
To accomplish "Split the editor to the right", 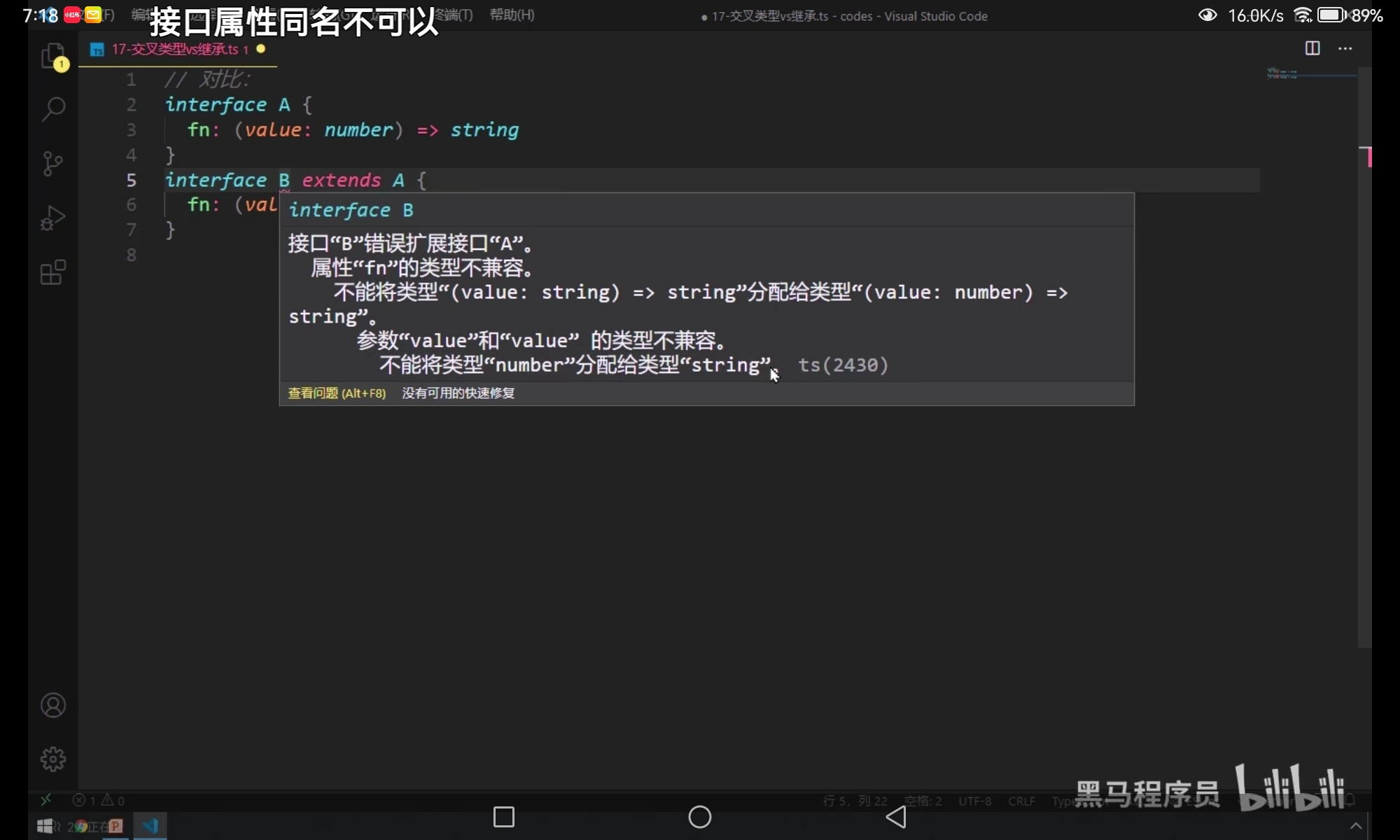I will pyautogui.click(x=1312, y=48).
